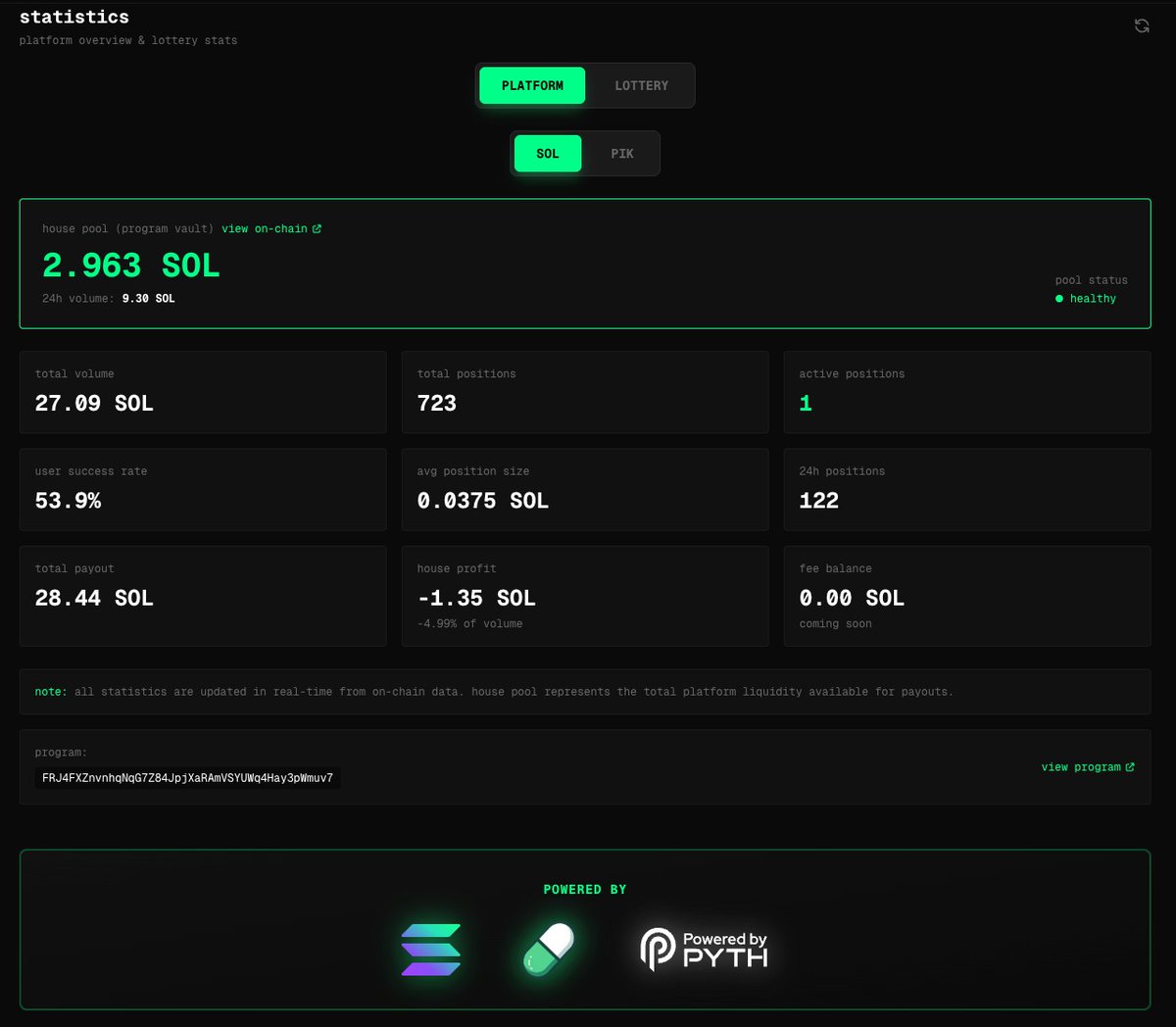Select the PIK currency toggle

[x=621, y=154]
